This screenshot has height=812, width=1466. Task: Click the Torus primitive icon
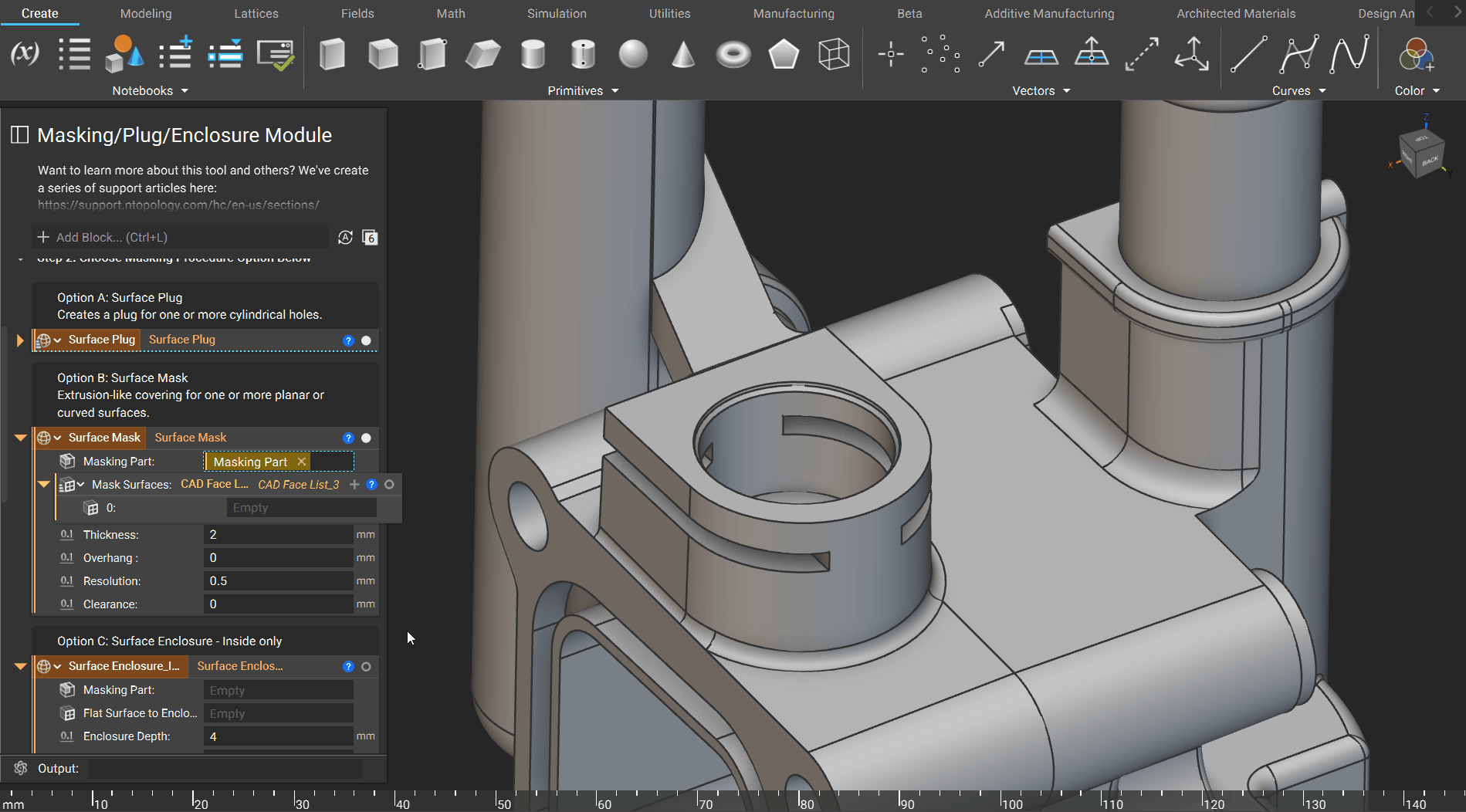coord(733,55)
